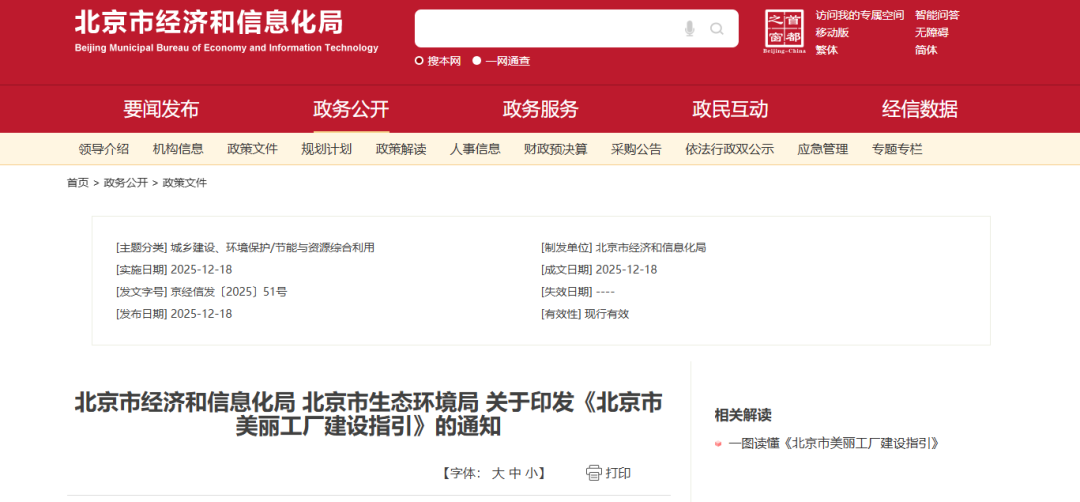Image resolution: width=1080 pixels, height=502 pixels.
Task: Open 智能问答 smart Q&A link
Action: coord(936,15)
